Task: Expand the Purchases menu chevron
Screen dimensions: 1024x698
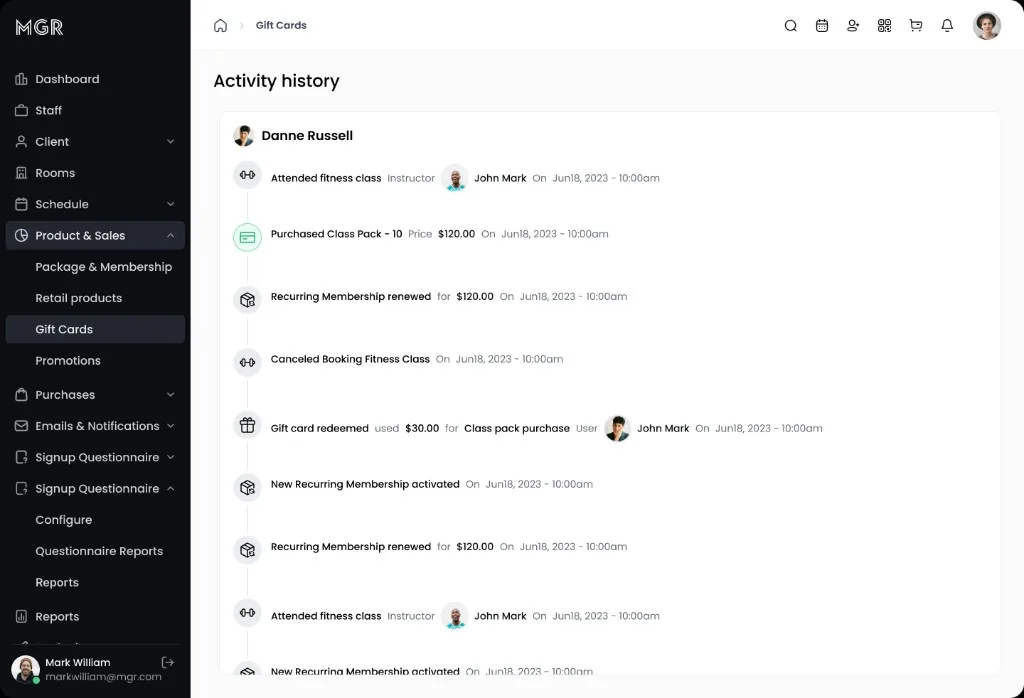Action: coord(170,394)
